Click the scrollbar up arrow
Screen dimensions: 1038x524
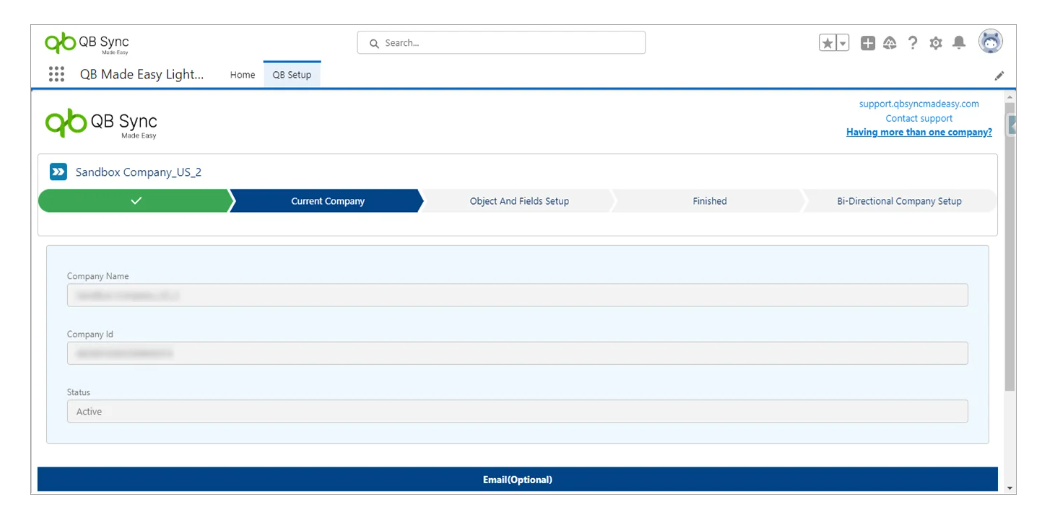1010,97
